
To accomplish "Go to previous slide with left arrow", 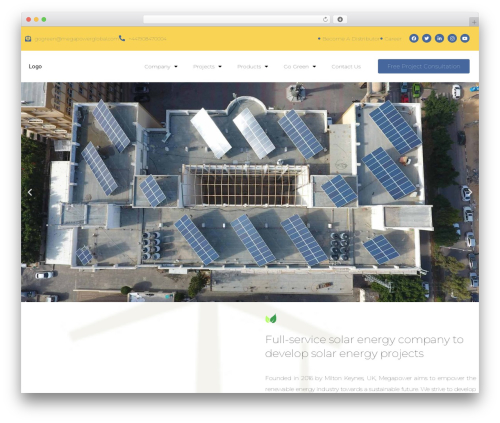I will pos(30,192).
